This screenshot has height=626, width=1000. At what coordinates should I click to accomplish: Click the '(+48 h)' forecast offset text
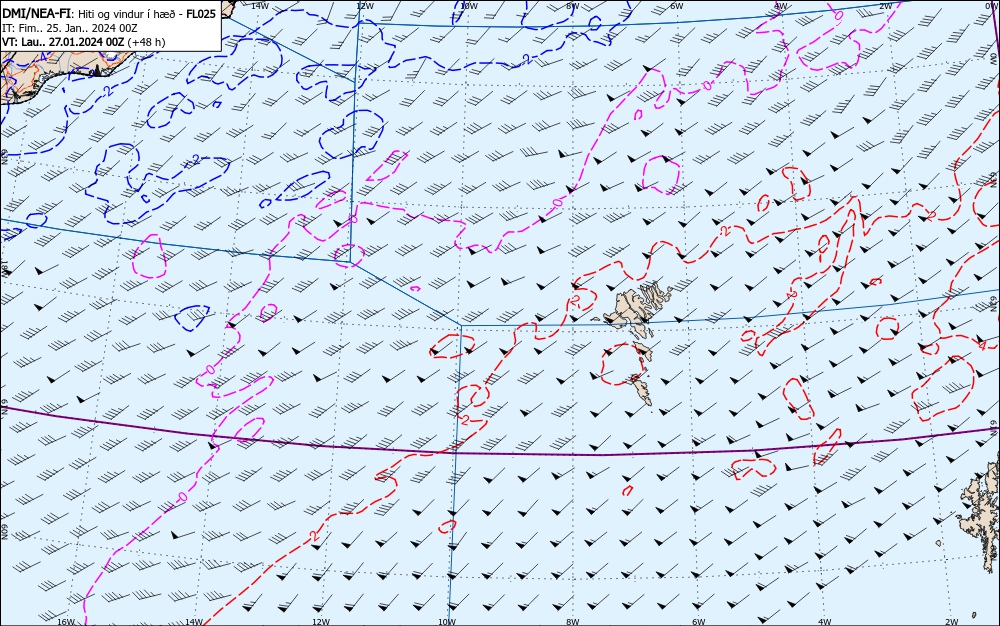[146, 42]
